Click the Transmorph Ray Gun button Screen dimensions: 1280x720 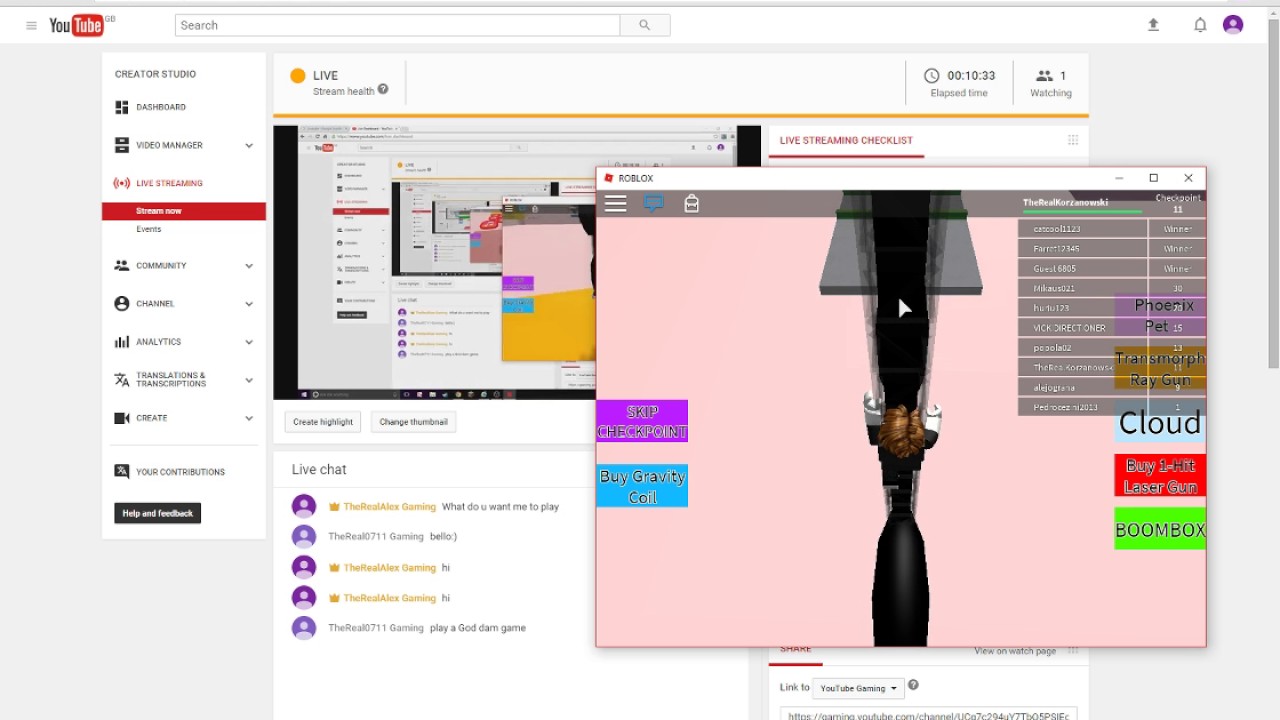click(1160, 369)
